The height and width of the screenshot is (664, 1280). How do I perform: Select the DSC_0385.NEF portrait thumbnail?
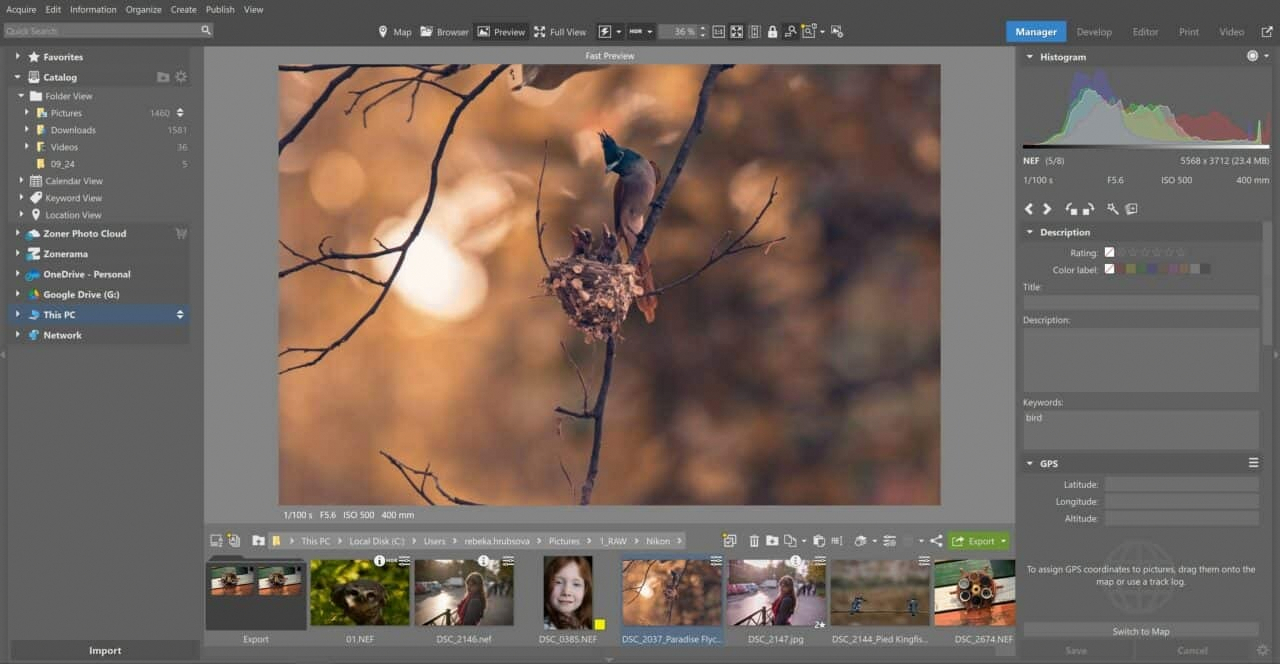570,592
